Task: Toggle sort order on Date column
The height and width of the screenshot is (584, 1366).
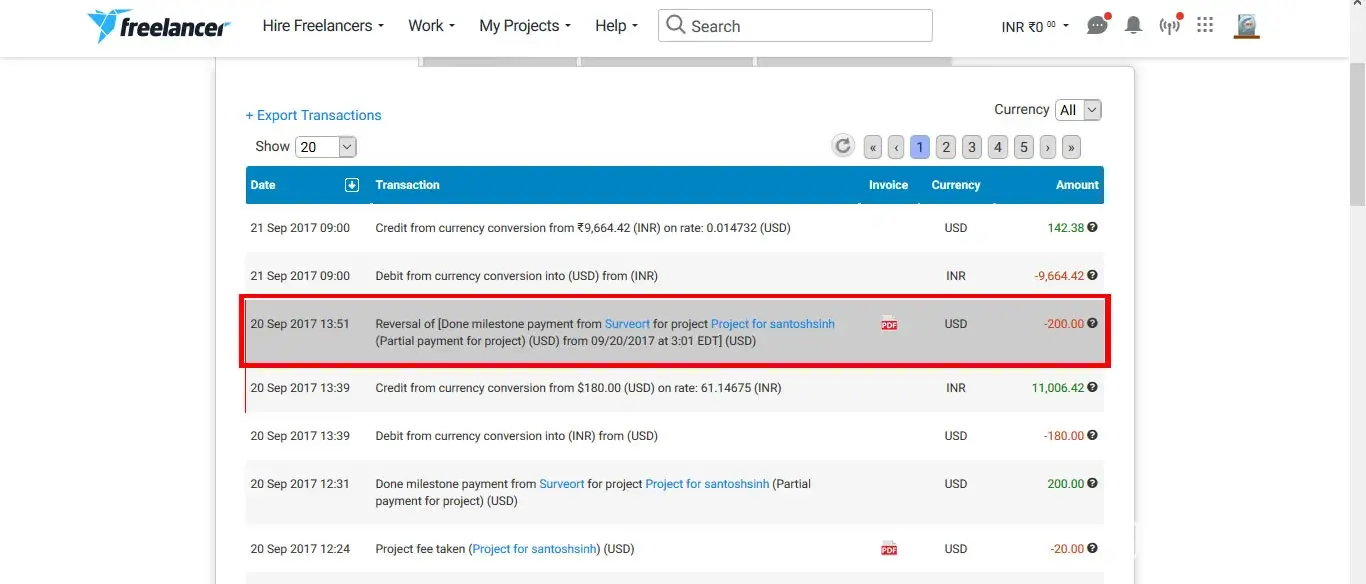Action: tap(351, 185)
